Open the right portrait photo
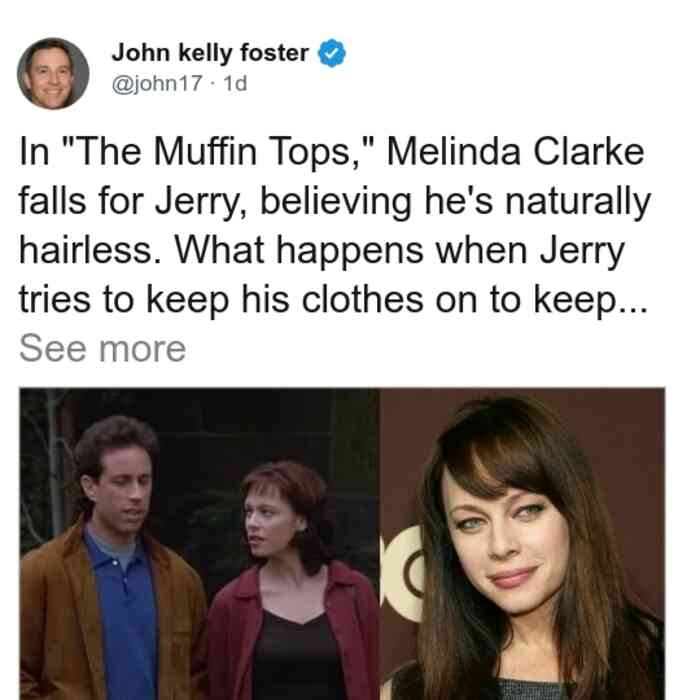 [x=522, y=544]
